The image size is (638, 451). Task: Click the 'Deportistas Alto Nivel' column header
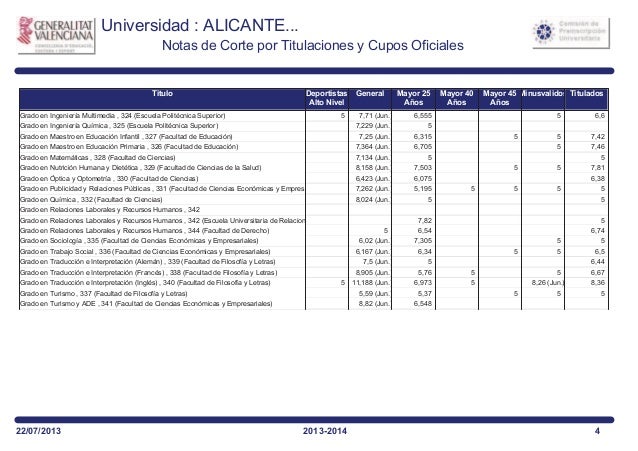tap(327, 98)
